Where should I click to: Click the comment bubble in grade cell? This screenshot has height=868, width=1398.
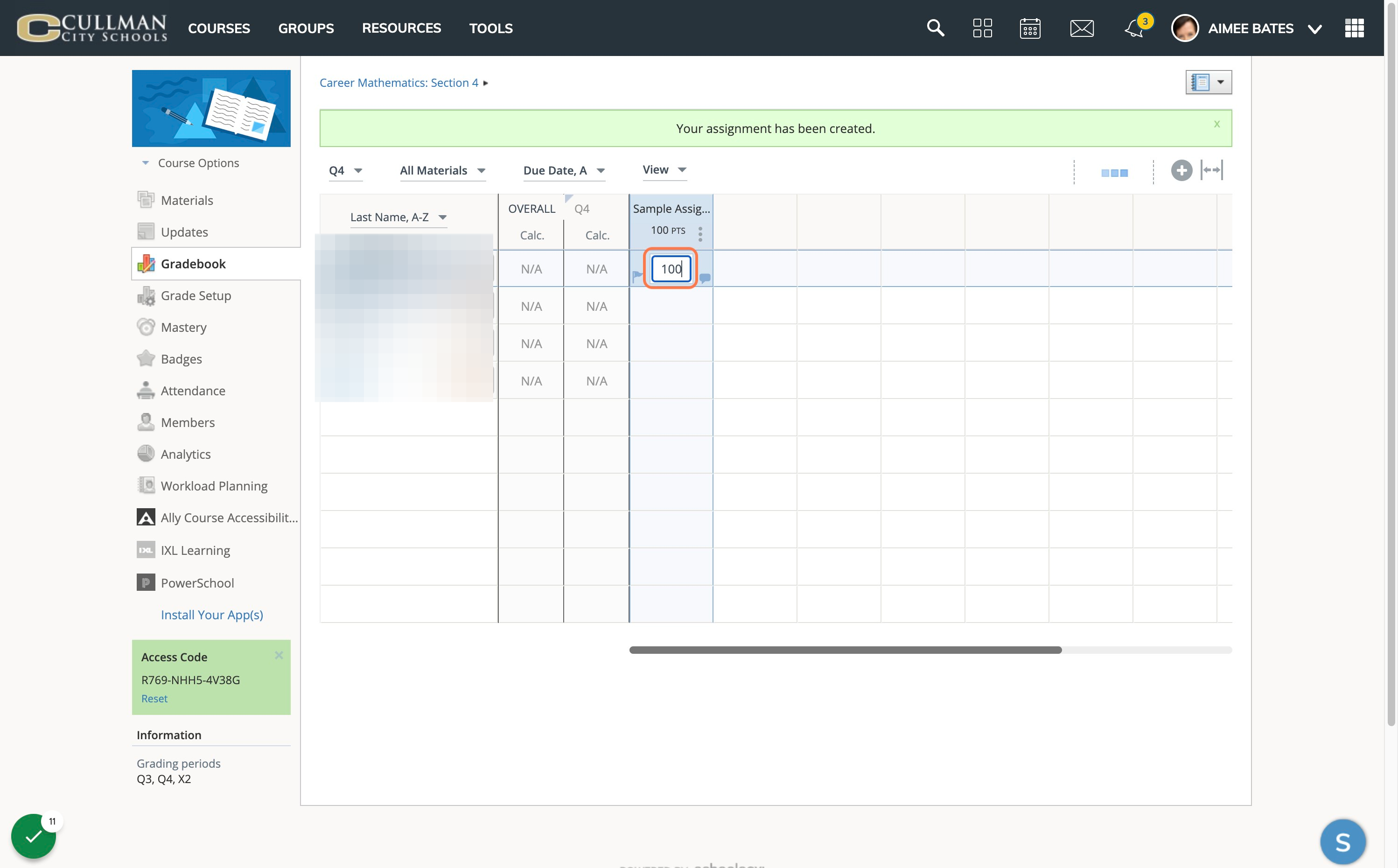pyautogui.click(x=706, y=278)
